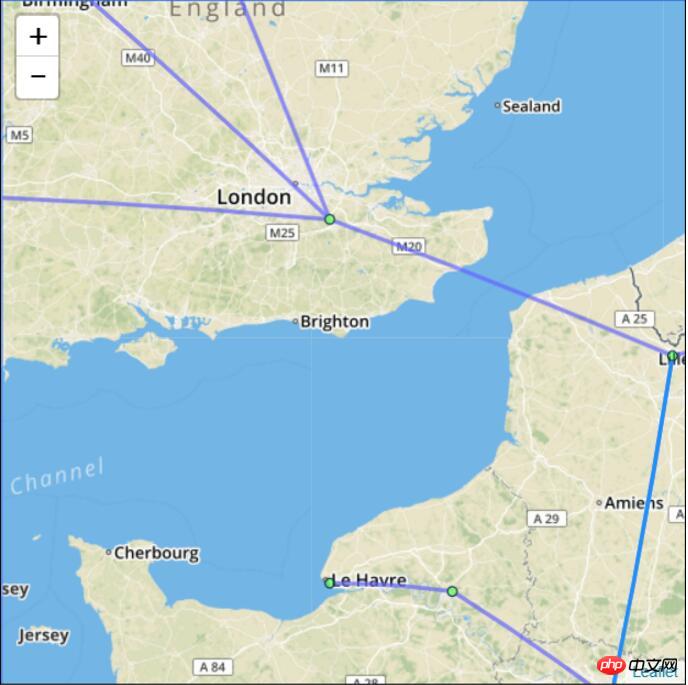Click the Amiens city label
Screen dimensions: 688x685
tap(634, 503)
